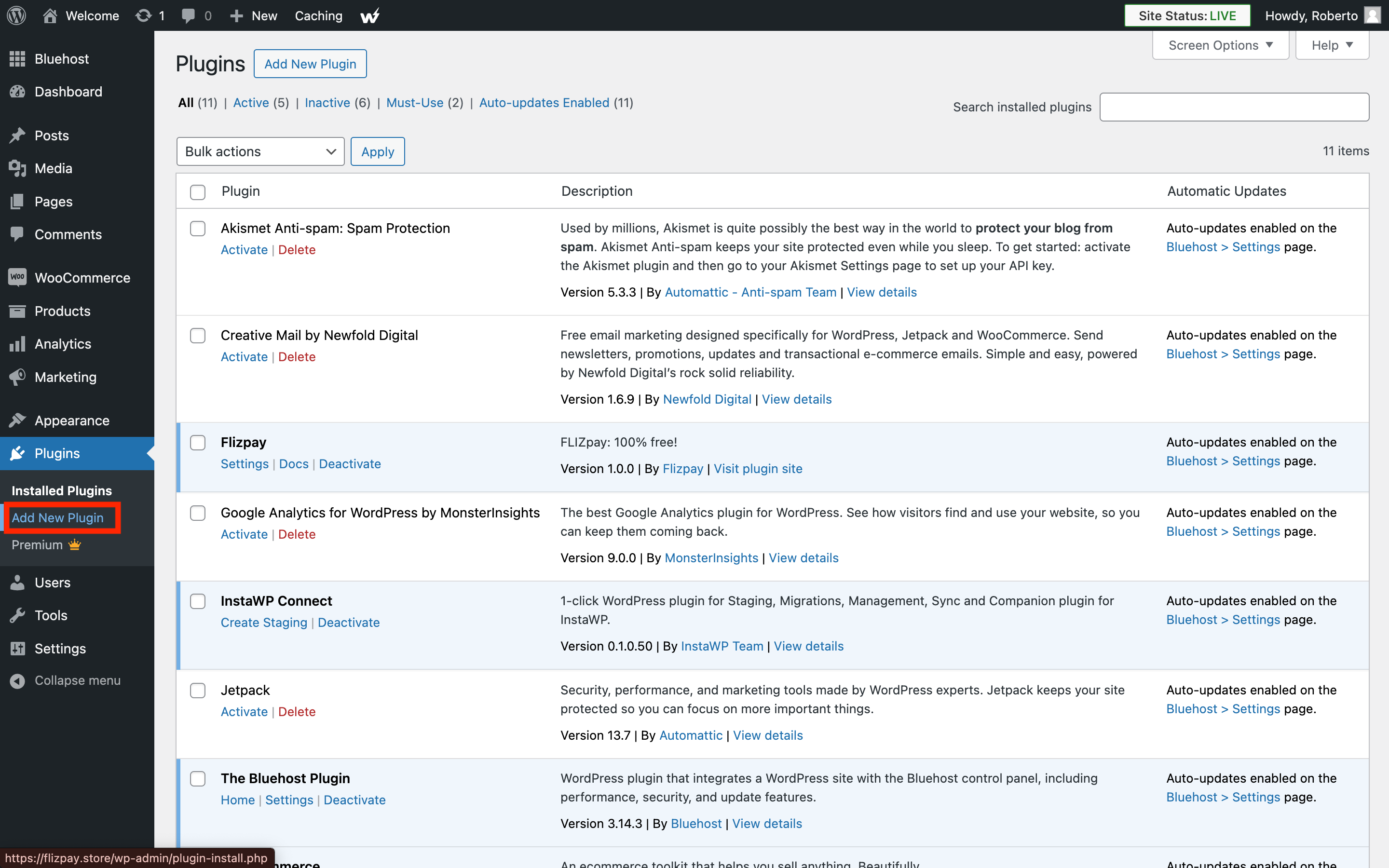Viewport: 1389px width, 868px height.
Task: Check the Akismet Anti-spam plugin checkbox
Action: pos(197,229)
